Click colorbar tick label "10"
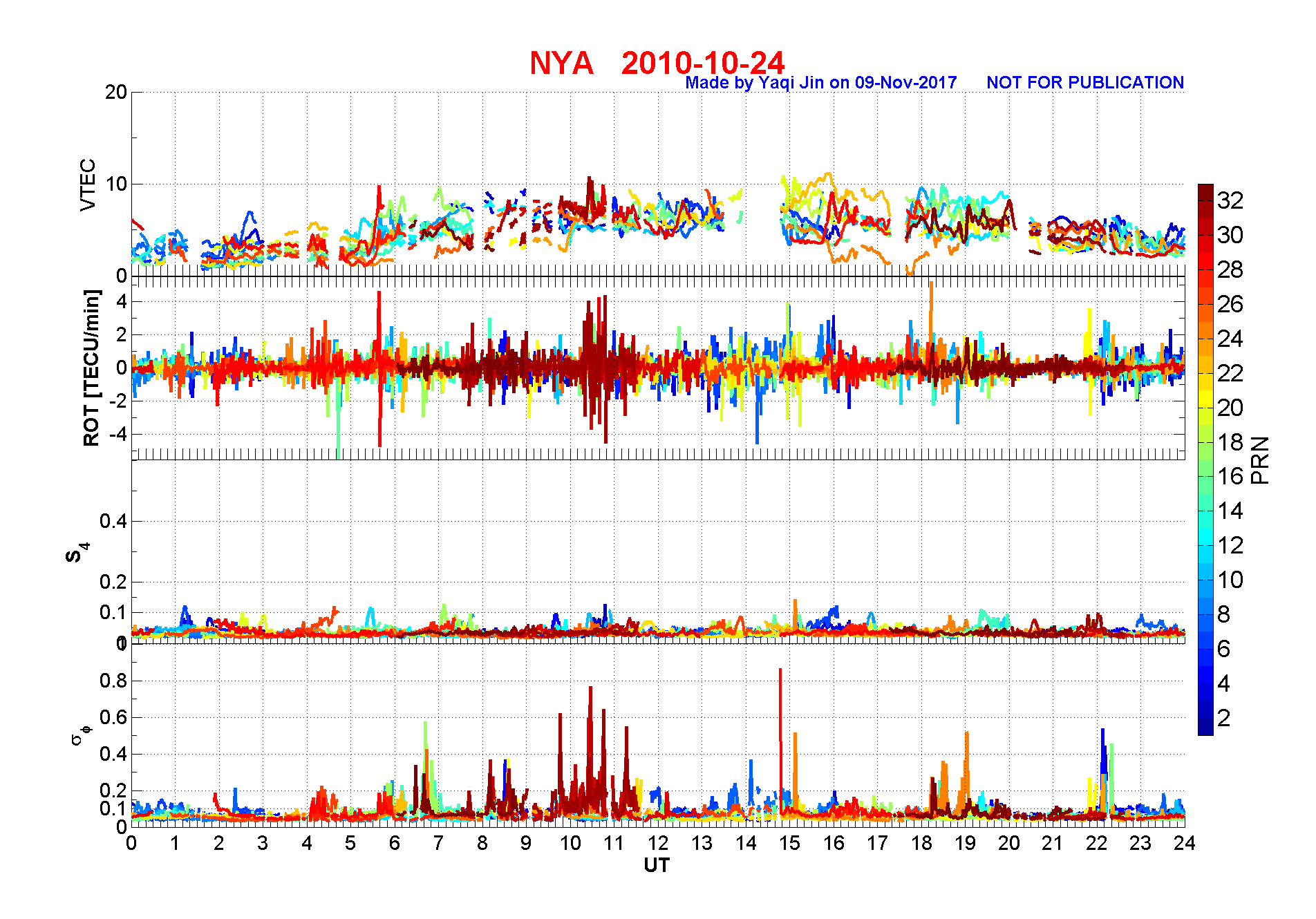 tap(1230, 580)
